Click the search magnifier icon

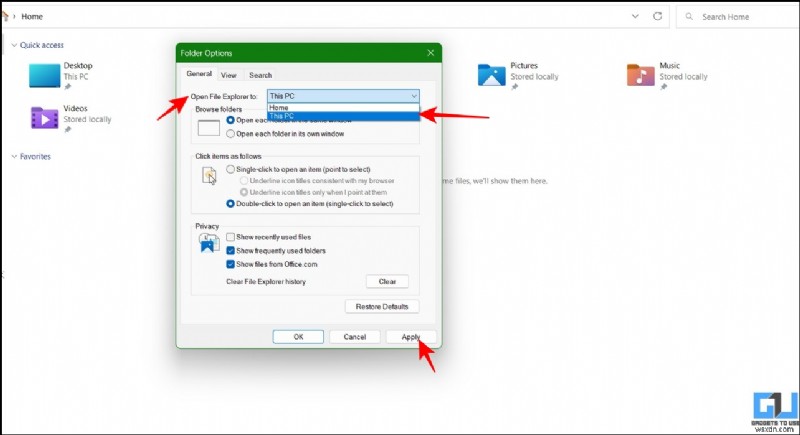point(689,16)
